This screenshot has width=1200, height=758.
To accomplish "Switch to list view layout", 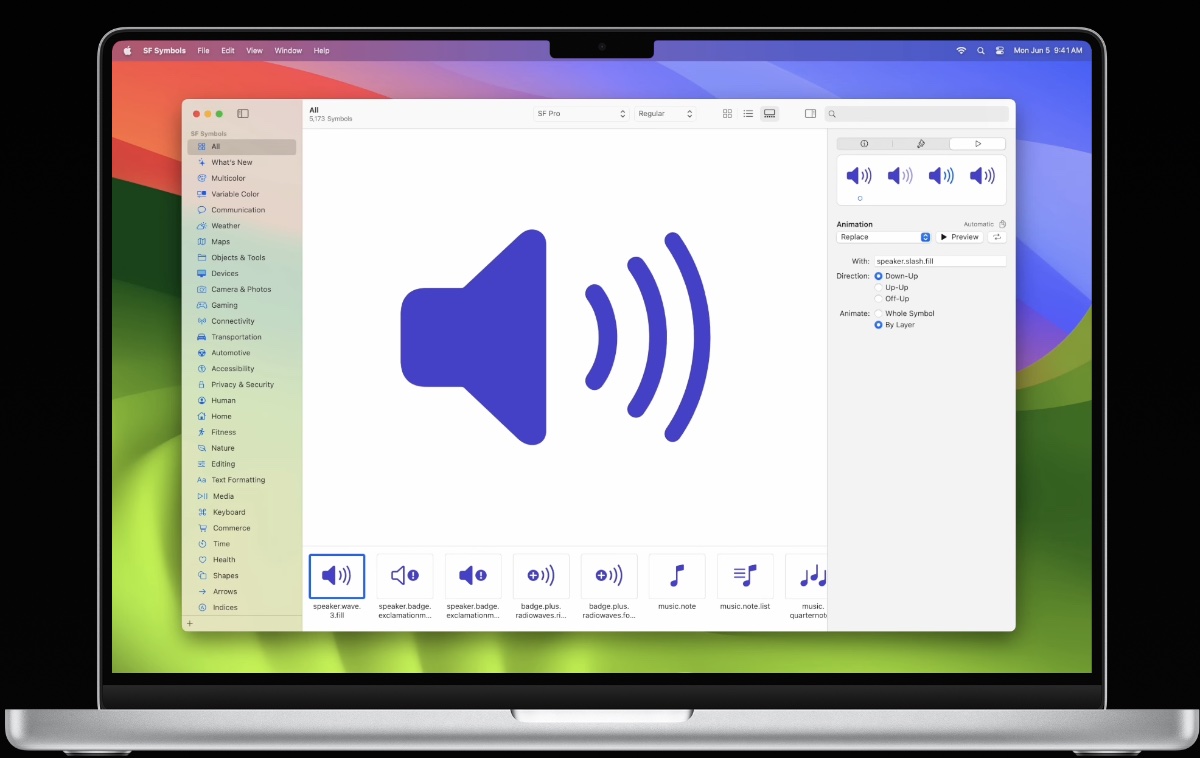I will point(748,113).
